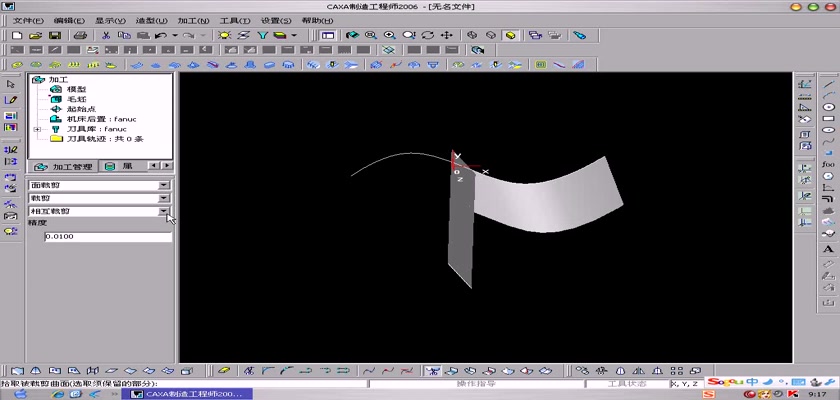Open the 面裁剪 dropdown arrow
840x400 pixels.
[x=164, y=185]
